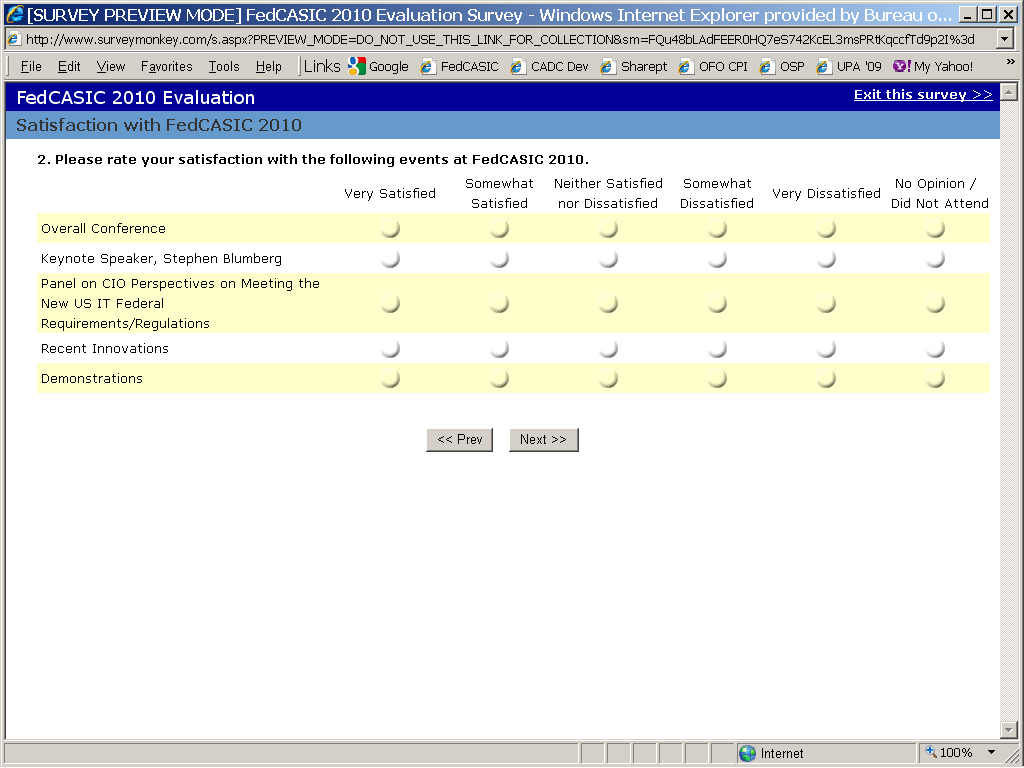
Task: Select Very Satisfied for Recent Innovations
Action: (x=391, y=349)
